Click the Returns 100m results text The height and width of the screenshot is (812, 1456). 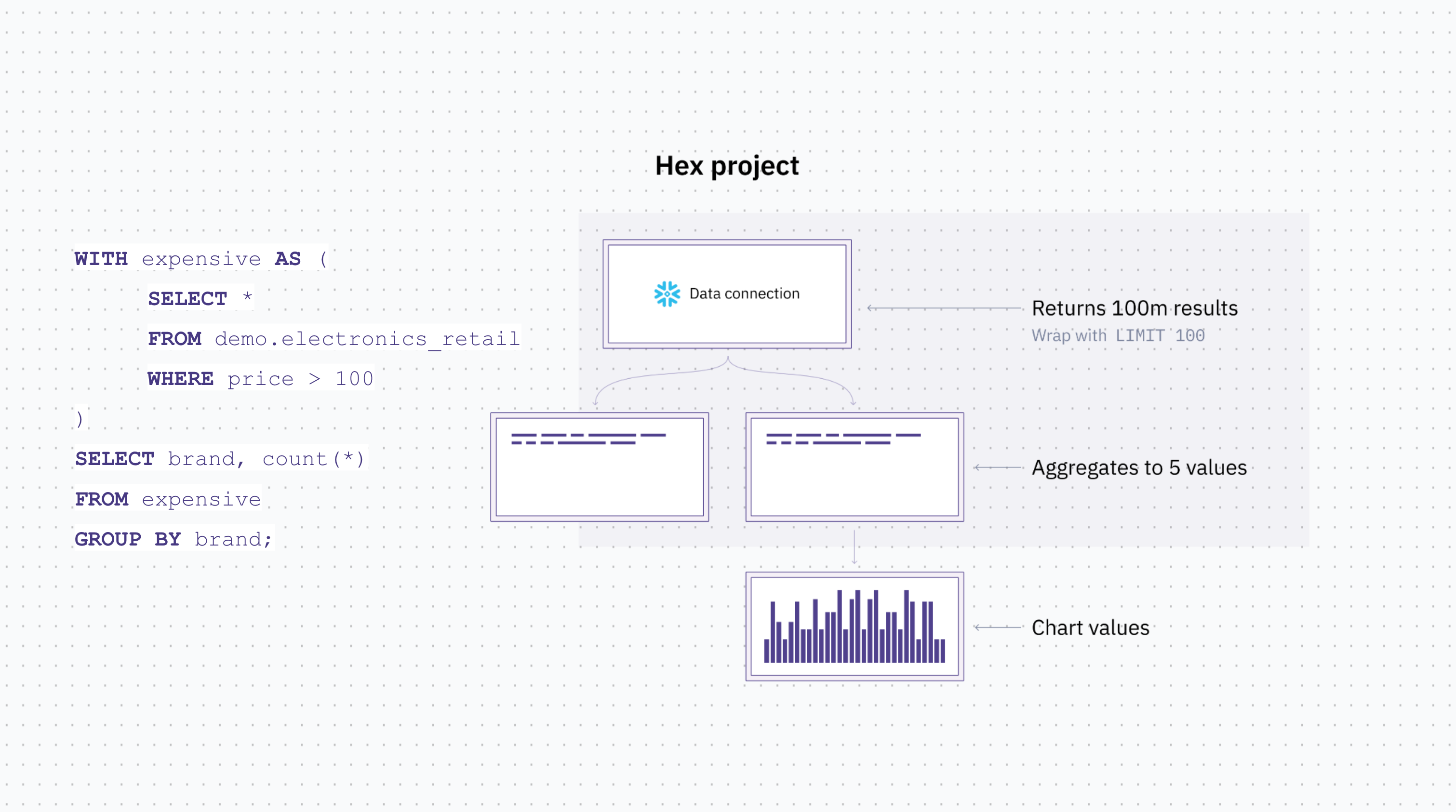pyautogui.click(x=1134, y=308)
